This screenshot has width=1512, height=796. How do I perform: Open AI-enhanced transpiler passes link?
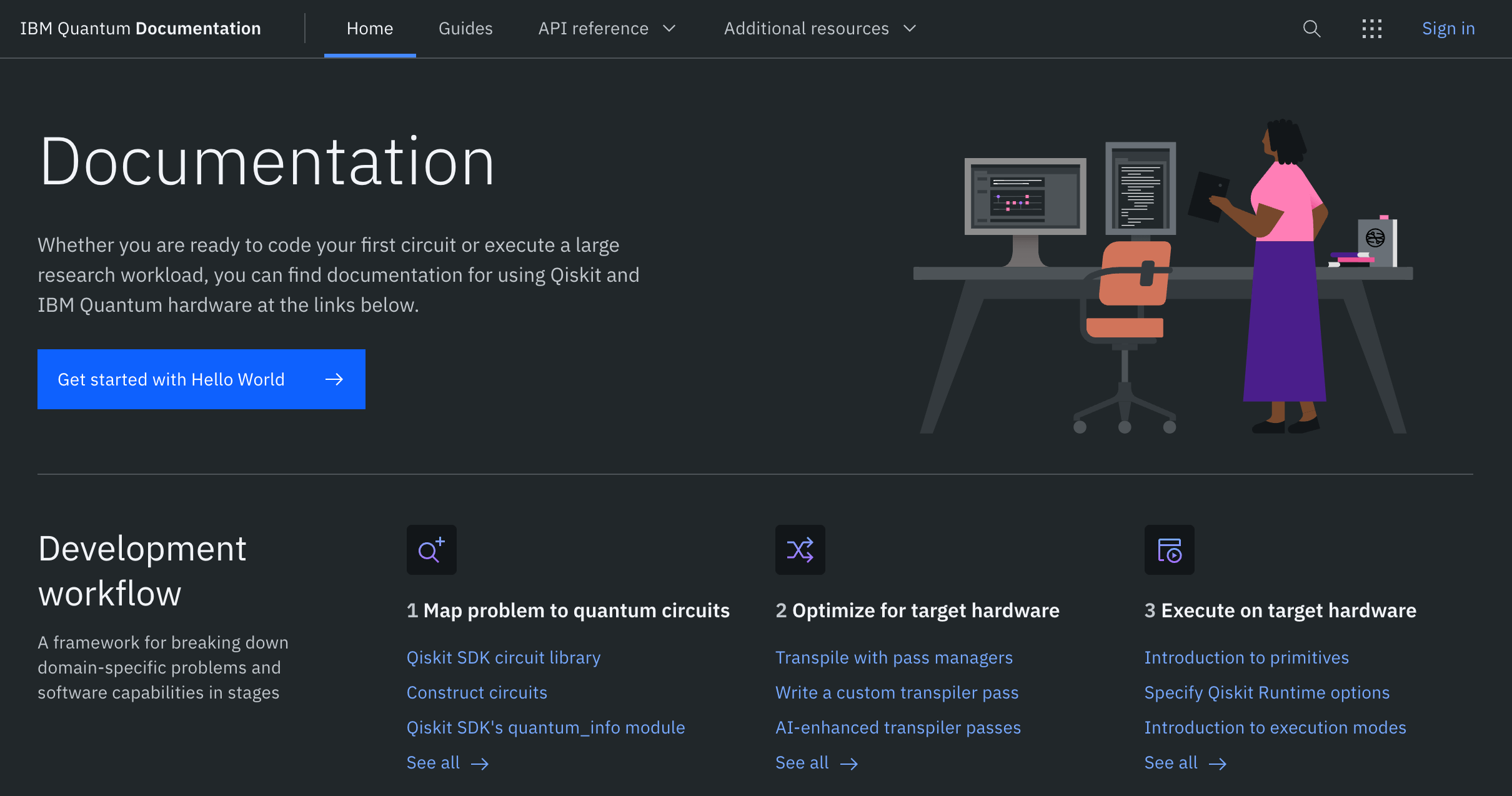(x=898, y=727)
